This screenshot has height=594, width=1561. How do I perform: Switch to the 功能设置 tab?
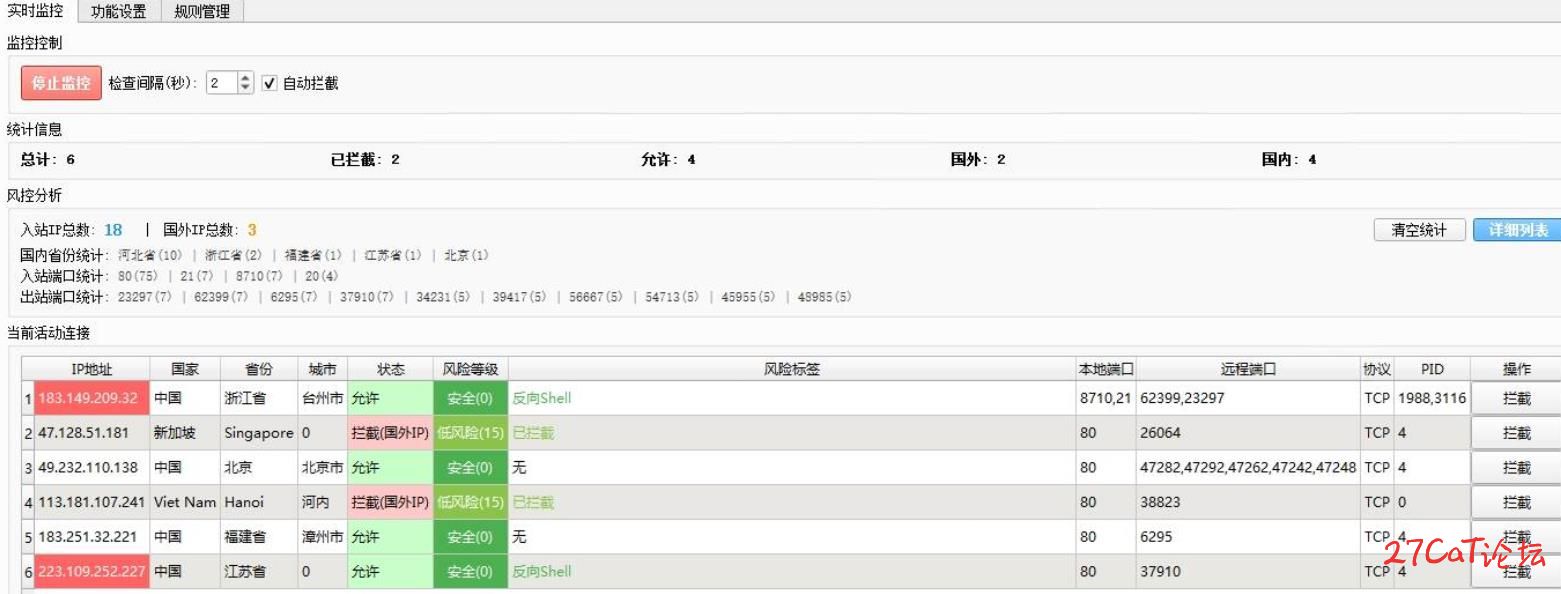pyautogui.click(x=118, y=12)
